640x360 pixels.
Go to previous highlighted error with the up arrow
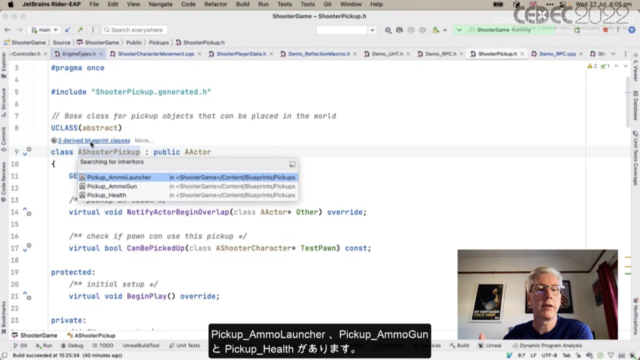[616, 66]
